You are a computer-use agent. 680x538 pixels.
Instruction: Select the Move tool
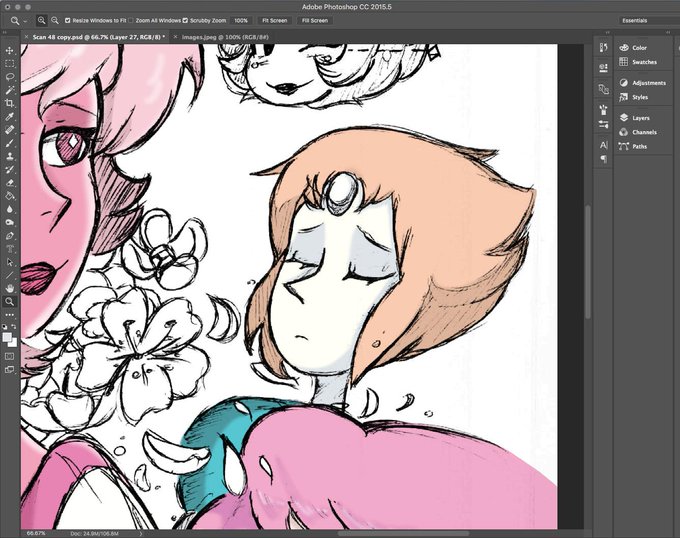point(10,51)
